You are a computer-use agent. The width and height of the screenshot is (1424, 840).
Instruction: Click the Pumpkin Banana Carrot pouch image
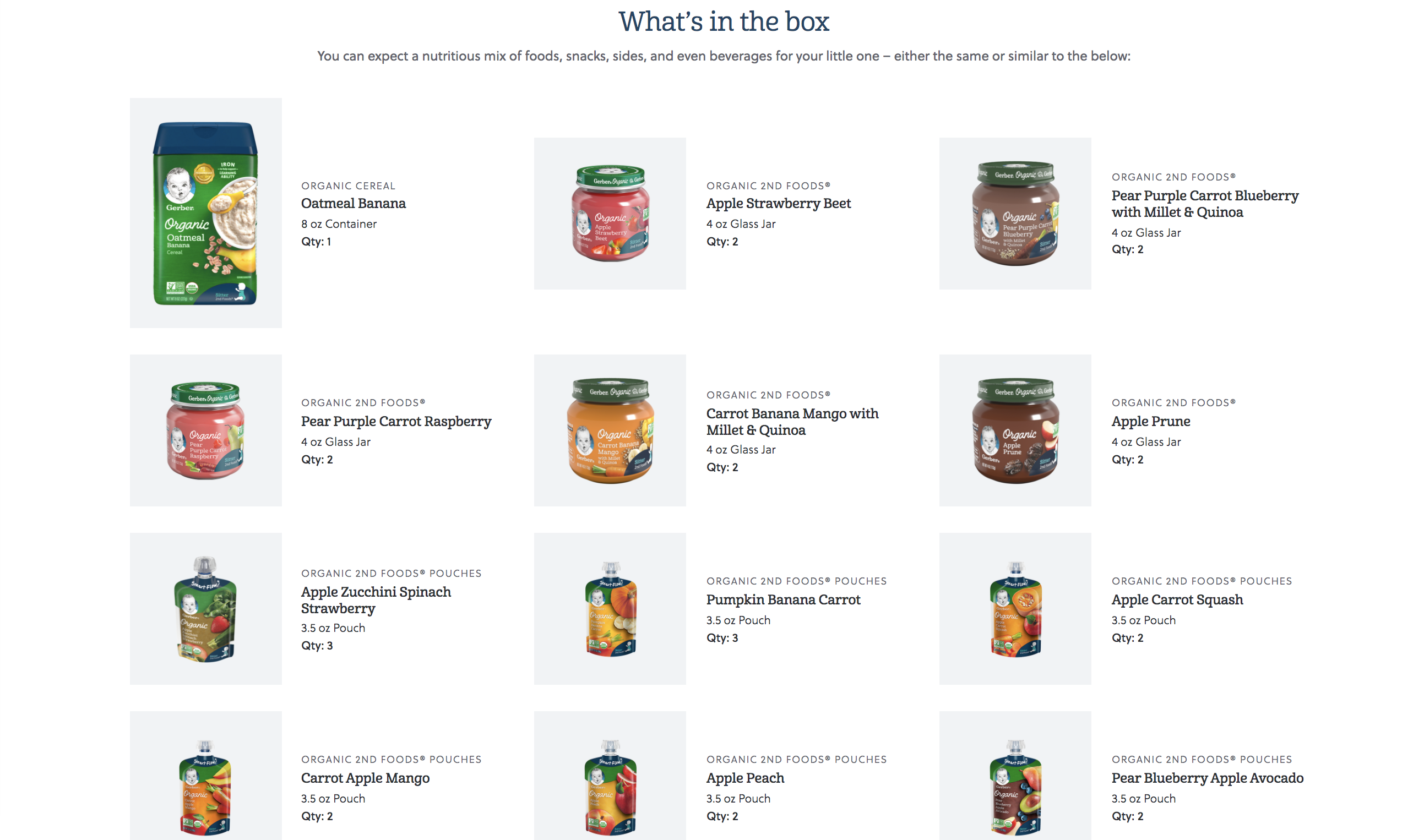point(610,608)
